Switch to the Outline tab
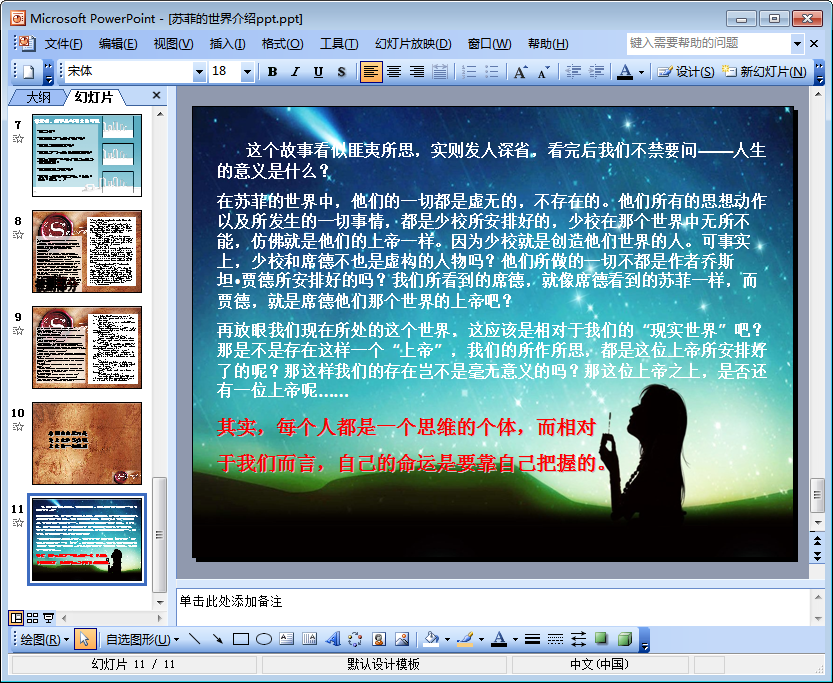The width and height of the screenshot is (833, 683). [38, 97]
